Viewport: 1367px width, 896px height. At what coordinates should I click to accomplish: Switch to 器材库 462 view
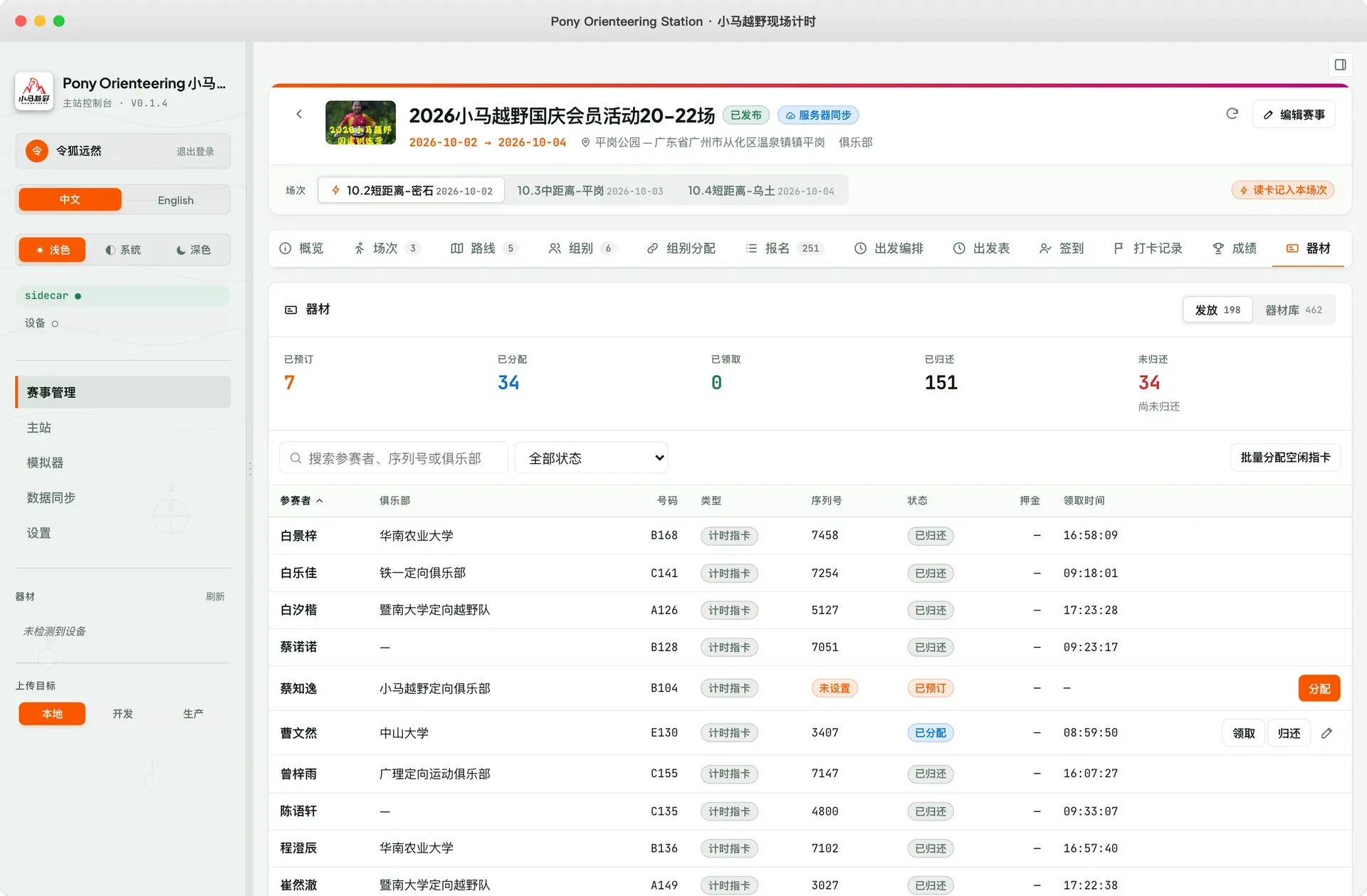pos(1294,310)
